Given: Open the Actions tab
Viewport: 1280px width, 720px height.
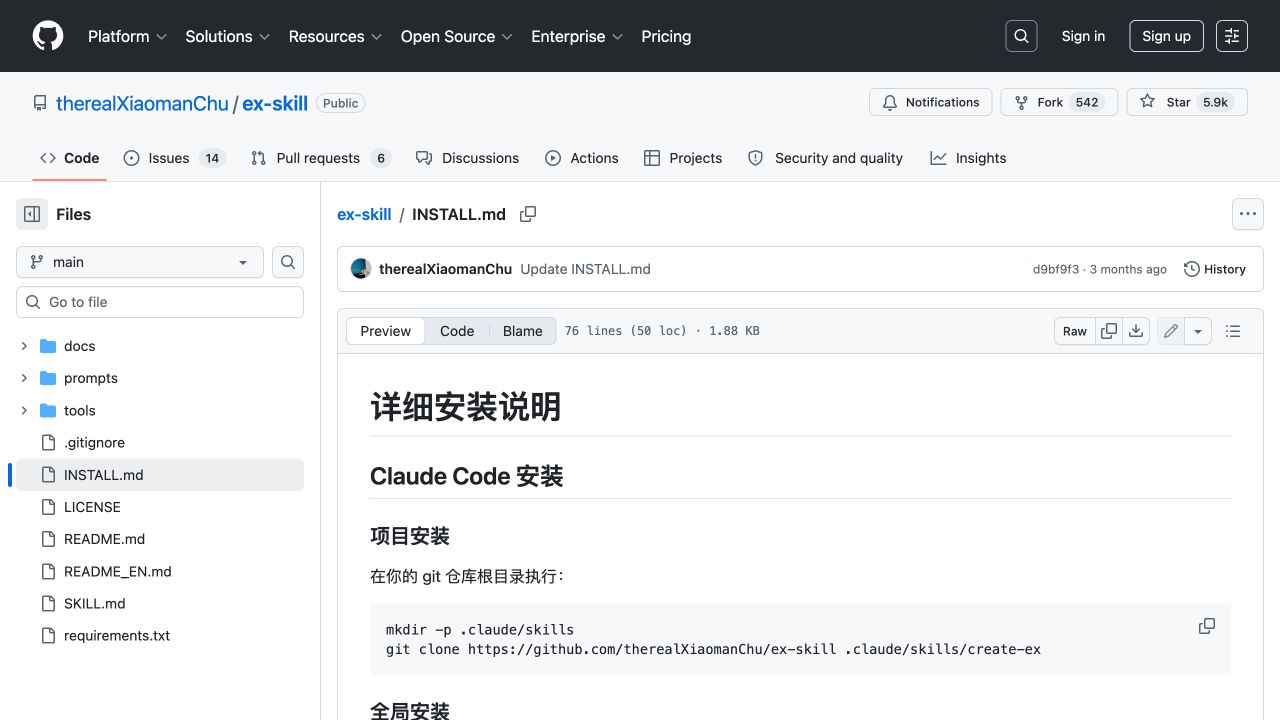Looking at the screenshot, I should pos(581,158).
